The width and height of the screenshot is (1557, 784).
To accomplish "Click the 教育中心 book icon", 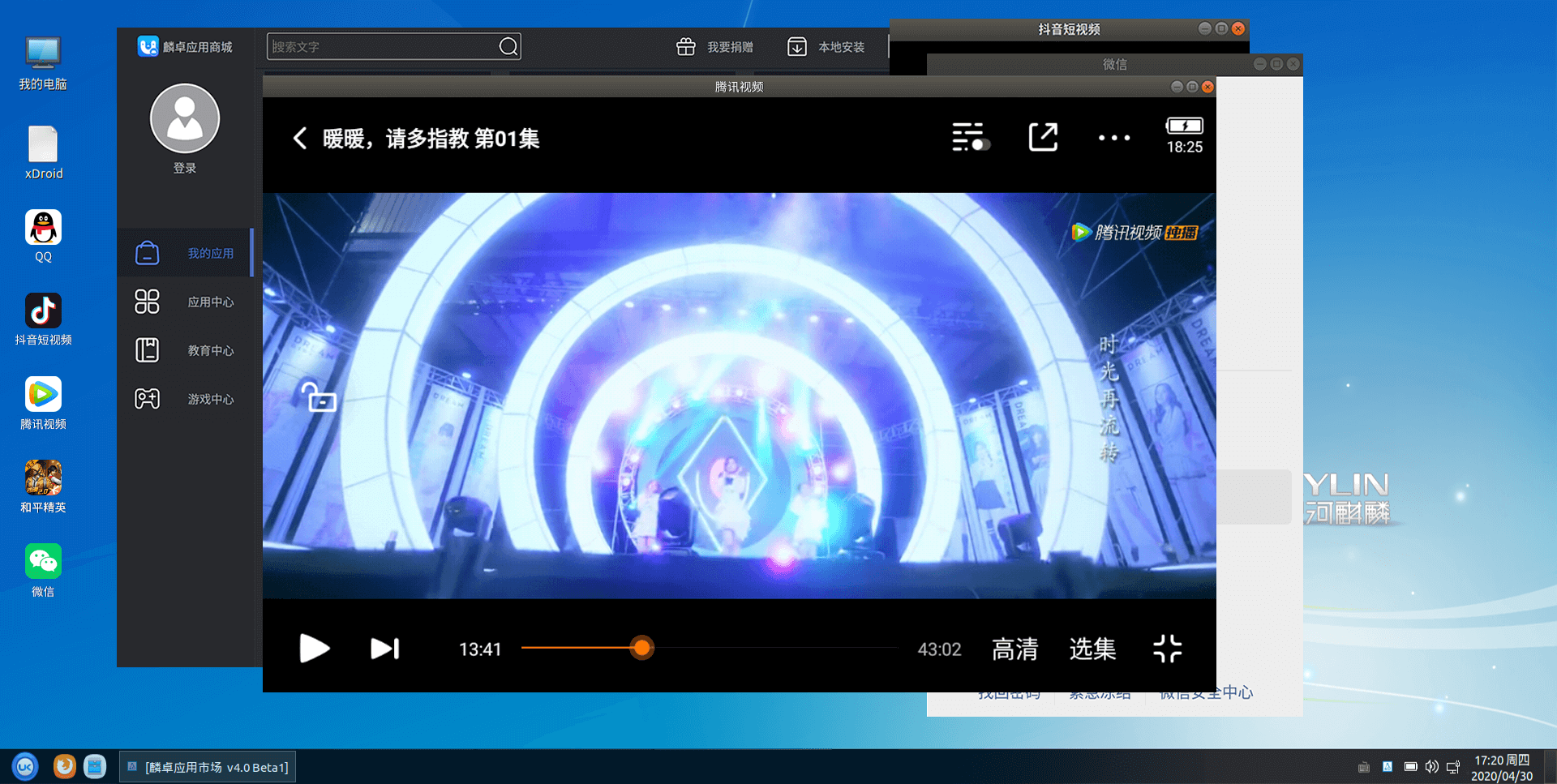I will click(147, 350).
